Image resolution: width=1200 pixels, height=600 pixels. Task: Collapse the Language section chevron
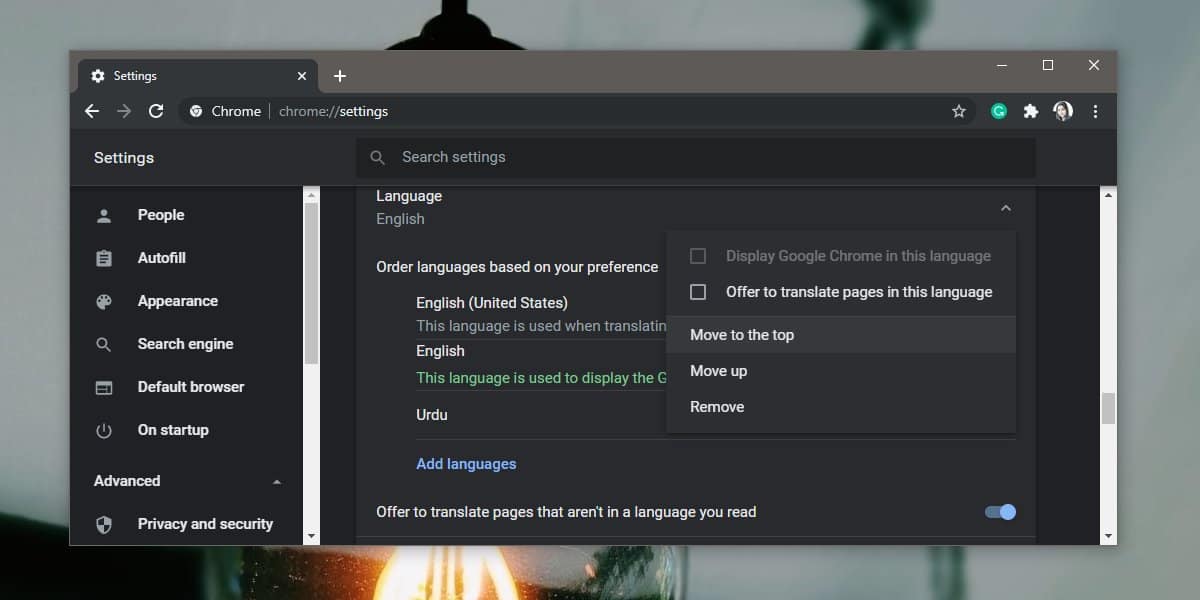pyautogui.click(x=1006, y=208)
